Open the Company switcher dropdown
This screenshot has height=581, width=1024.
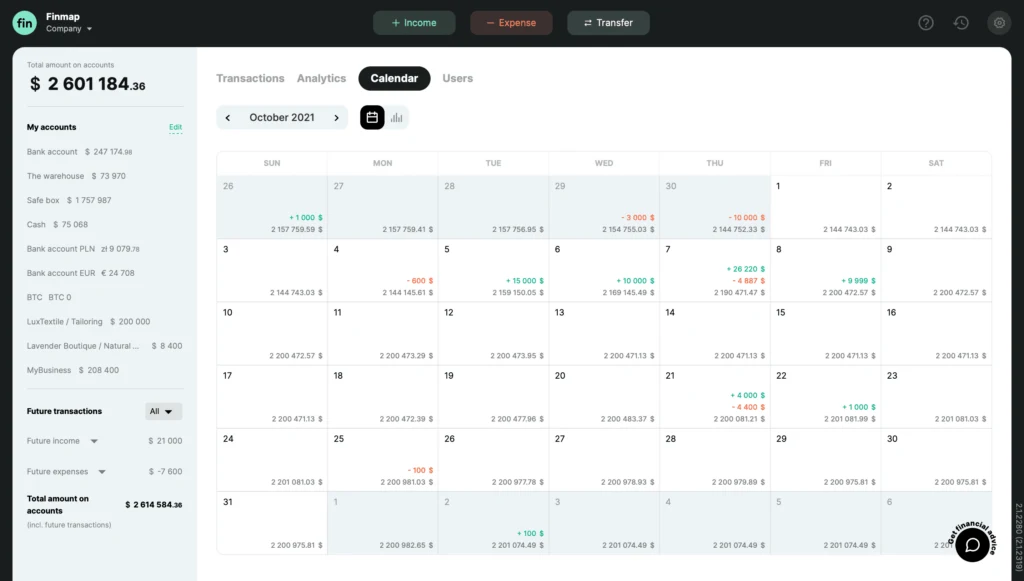click(x=64, y=28)
